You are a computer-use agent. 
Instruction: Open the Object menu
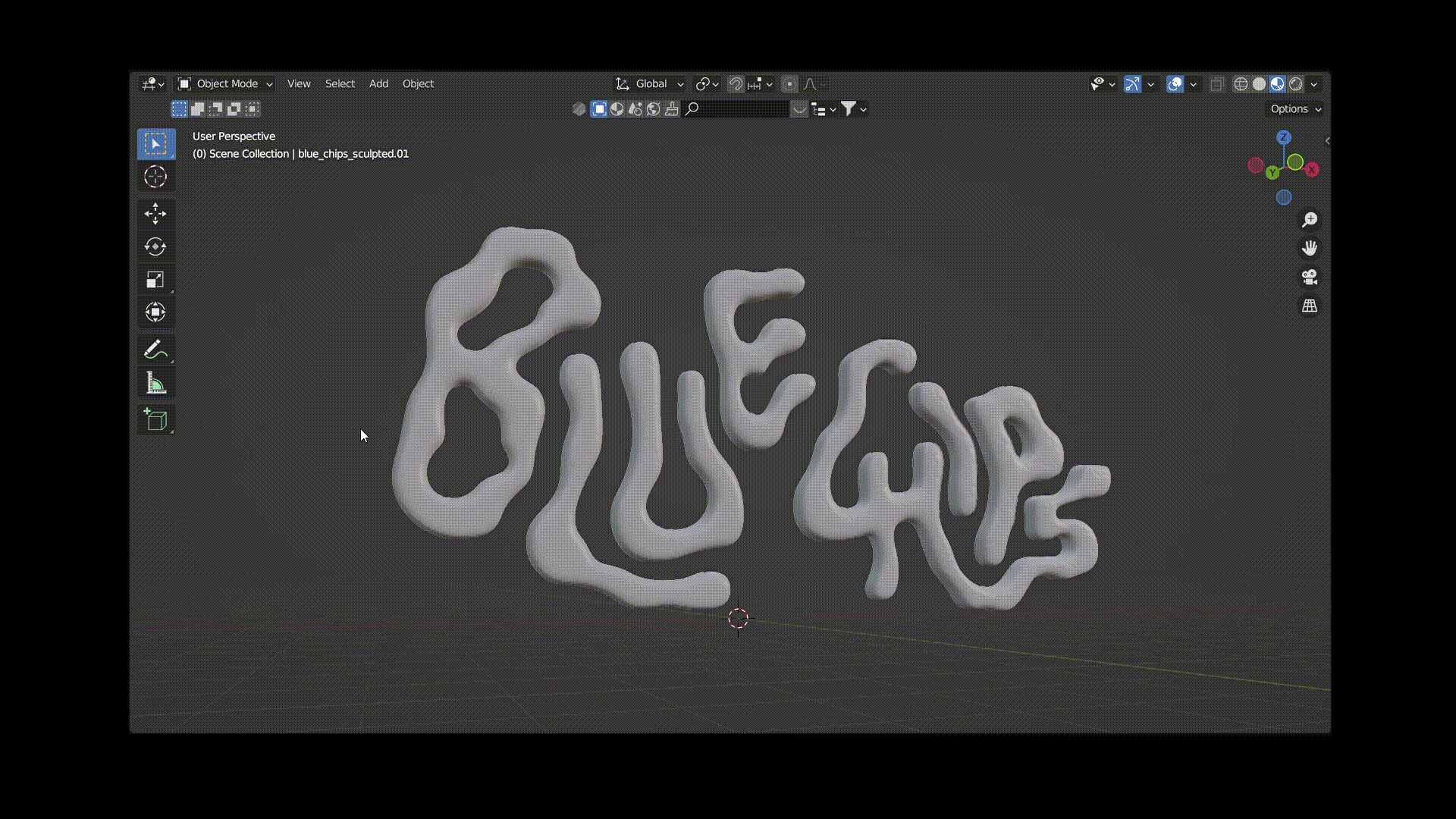418,84
